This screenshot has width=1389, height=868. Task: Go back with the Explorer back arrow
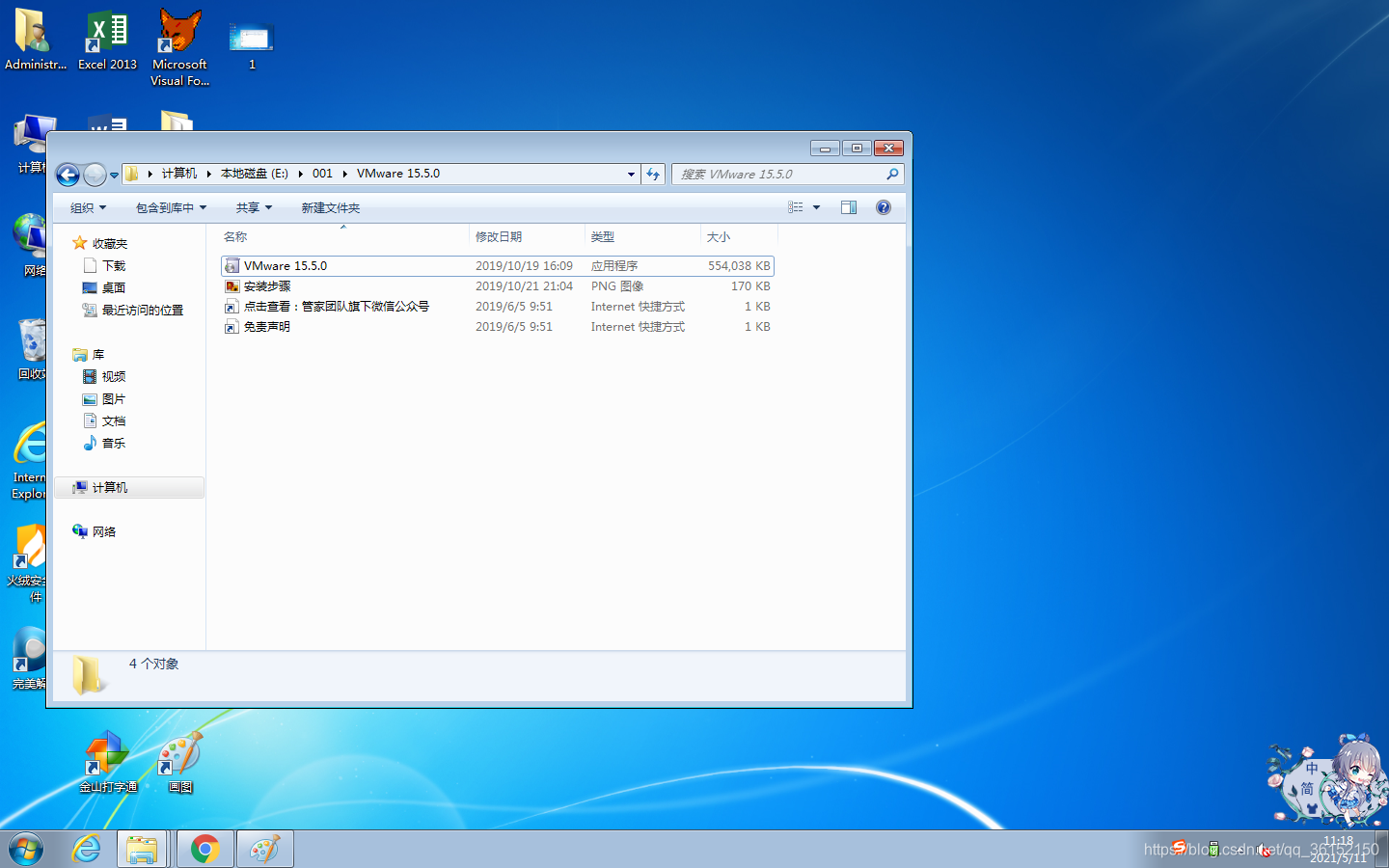(x=68, y=175)
